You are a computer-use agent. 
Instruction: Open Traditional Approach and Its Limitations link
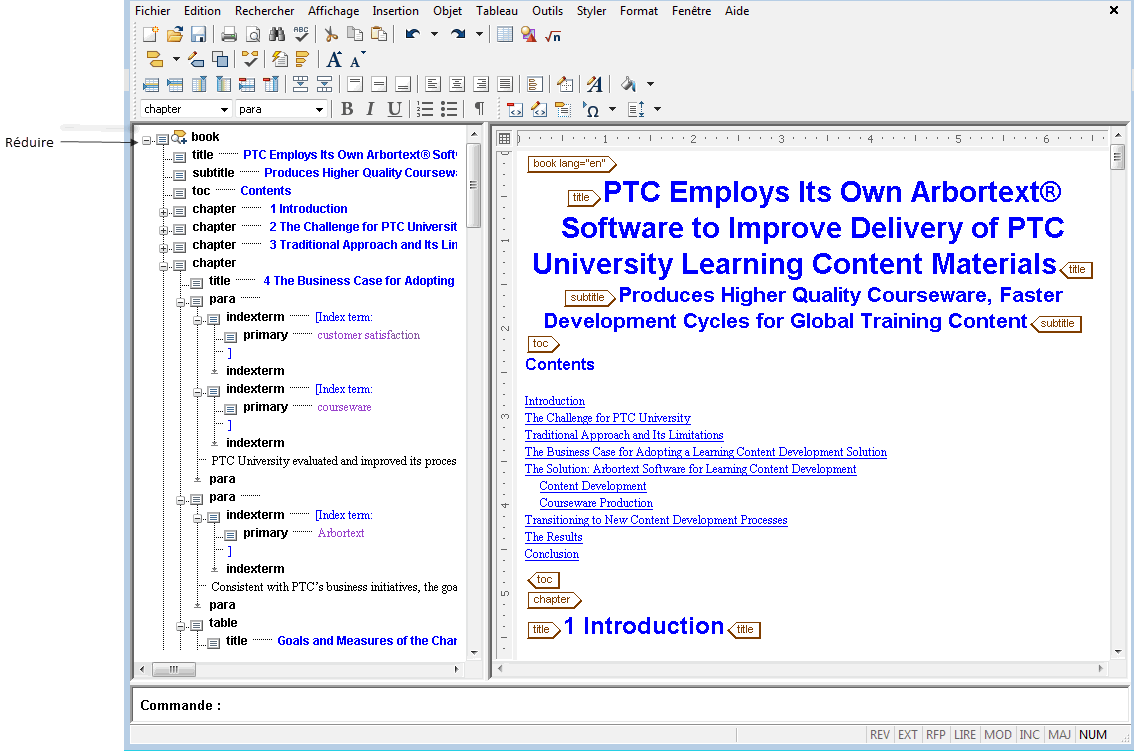coord(624,435)
